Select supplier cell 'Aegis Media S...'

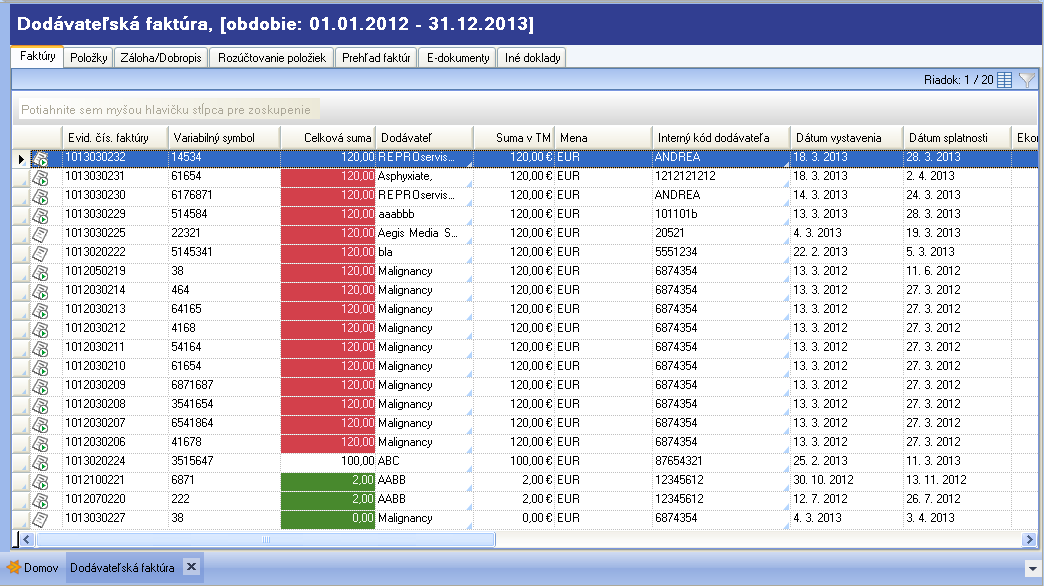point(424,233)
